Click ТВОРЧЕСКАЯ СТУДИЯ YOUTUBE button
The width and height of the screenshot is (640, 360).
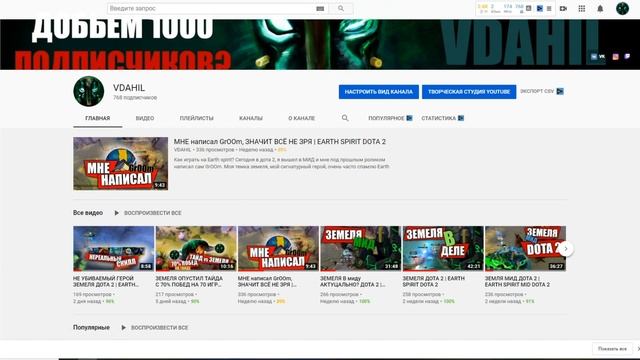[469, 92]
